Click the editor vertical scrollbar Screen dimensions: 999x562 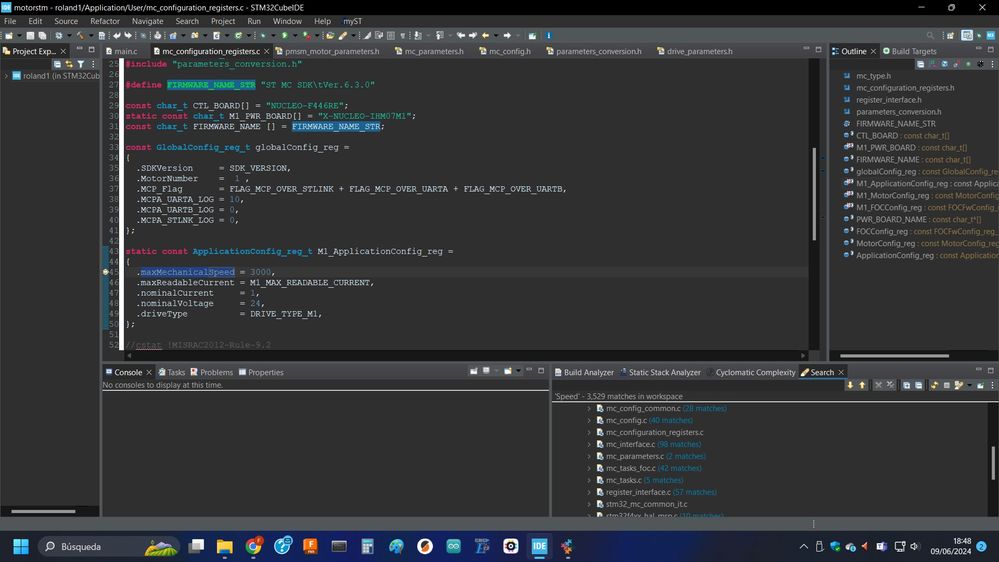point(814,194)
